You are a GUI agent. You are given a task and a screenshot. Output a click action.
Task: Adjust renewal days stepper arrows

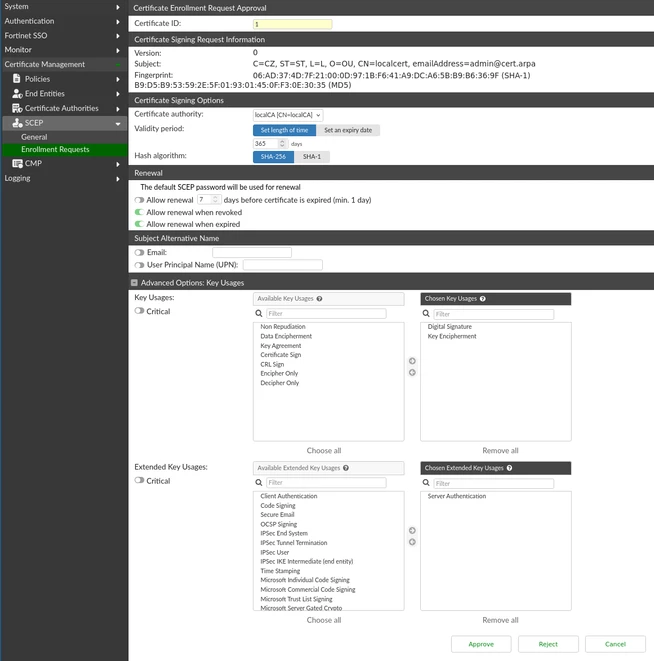(215, 199)
